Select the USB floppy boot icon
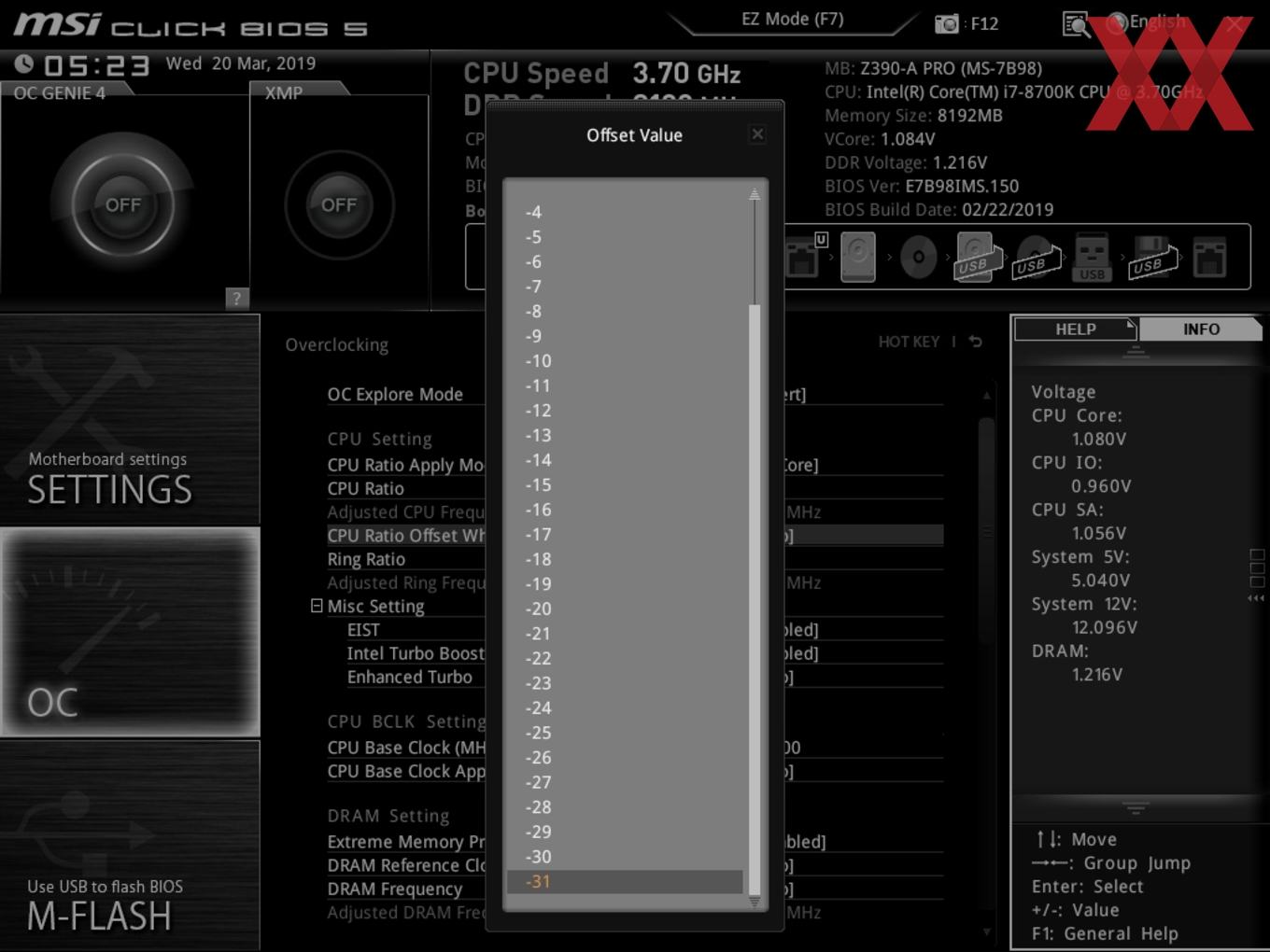Screen dimensions: 1270x952 [1152, 258]
